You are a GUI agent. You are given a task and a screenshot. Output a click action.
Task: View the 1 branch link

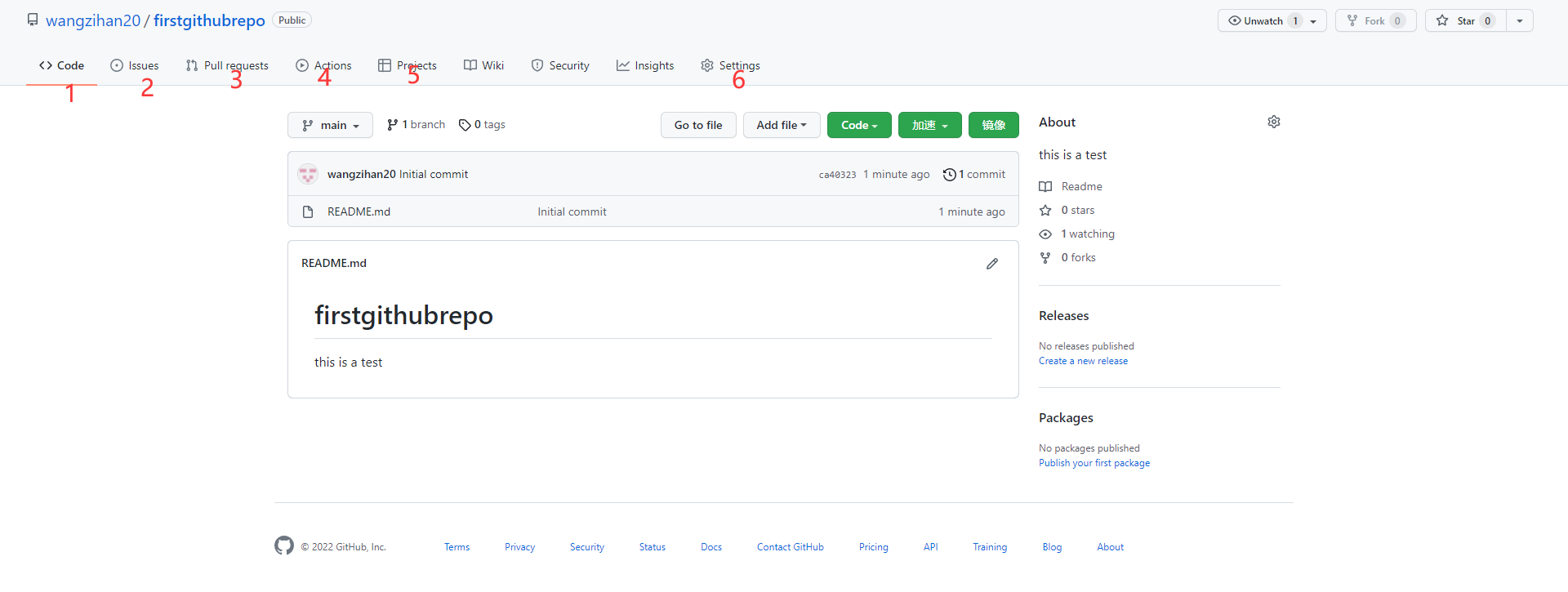point(416,124)
